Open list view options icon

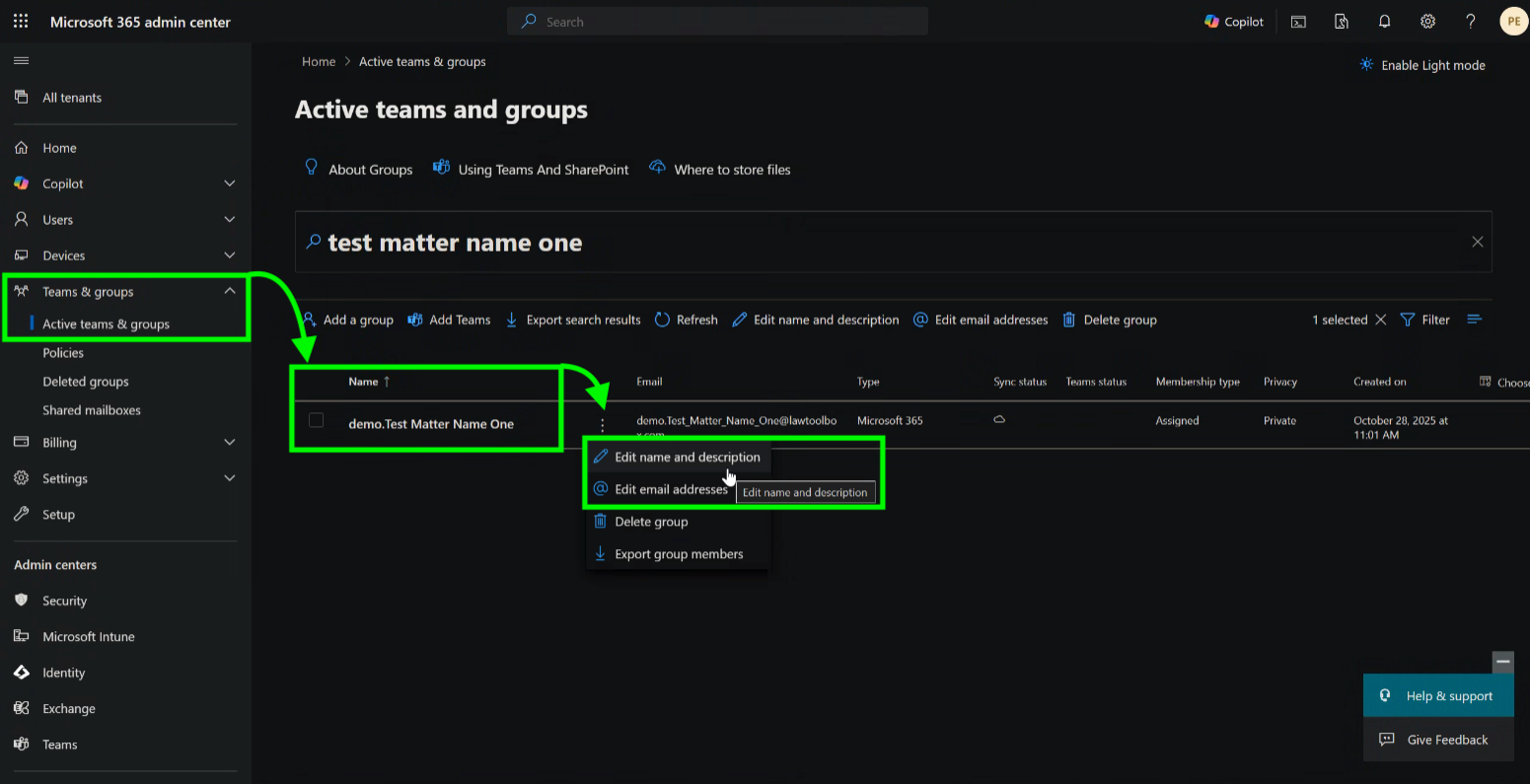1475,319
